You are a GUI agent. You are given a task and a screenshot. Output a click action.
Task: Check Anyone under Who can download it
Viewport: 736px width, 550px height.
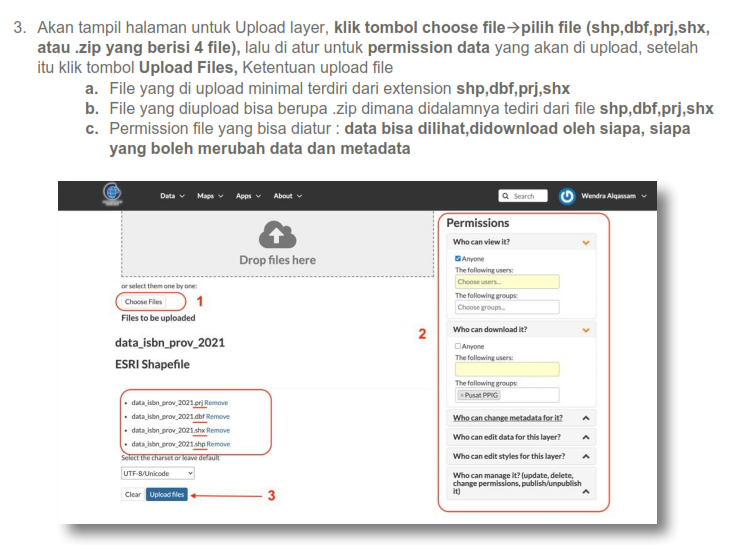click(x=458, y=346)
